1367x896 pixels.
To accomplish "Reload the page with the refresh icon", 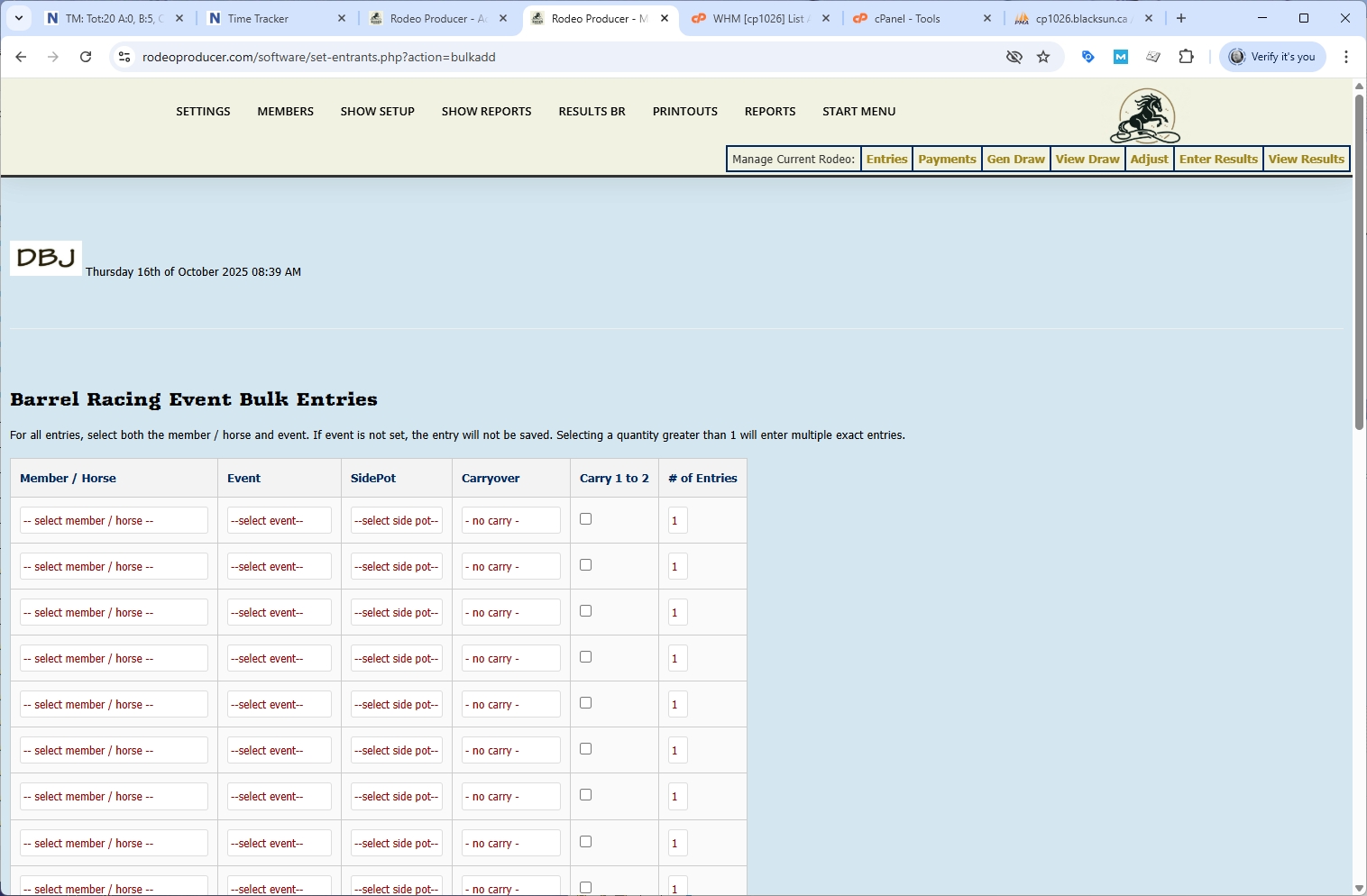I will tap(86, 57).
